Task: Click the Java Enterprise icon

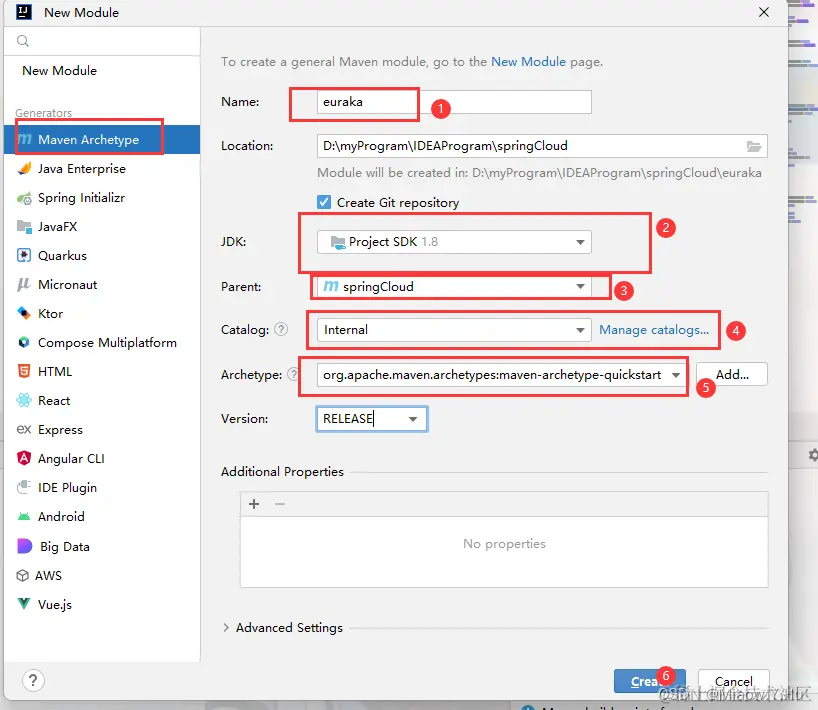Action: [24, 169]
